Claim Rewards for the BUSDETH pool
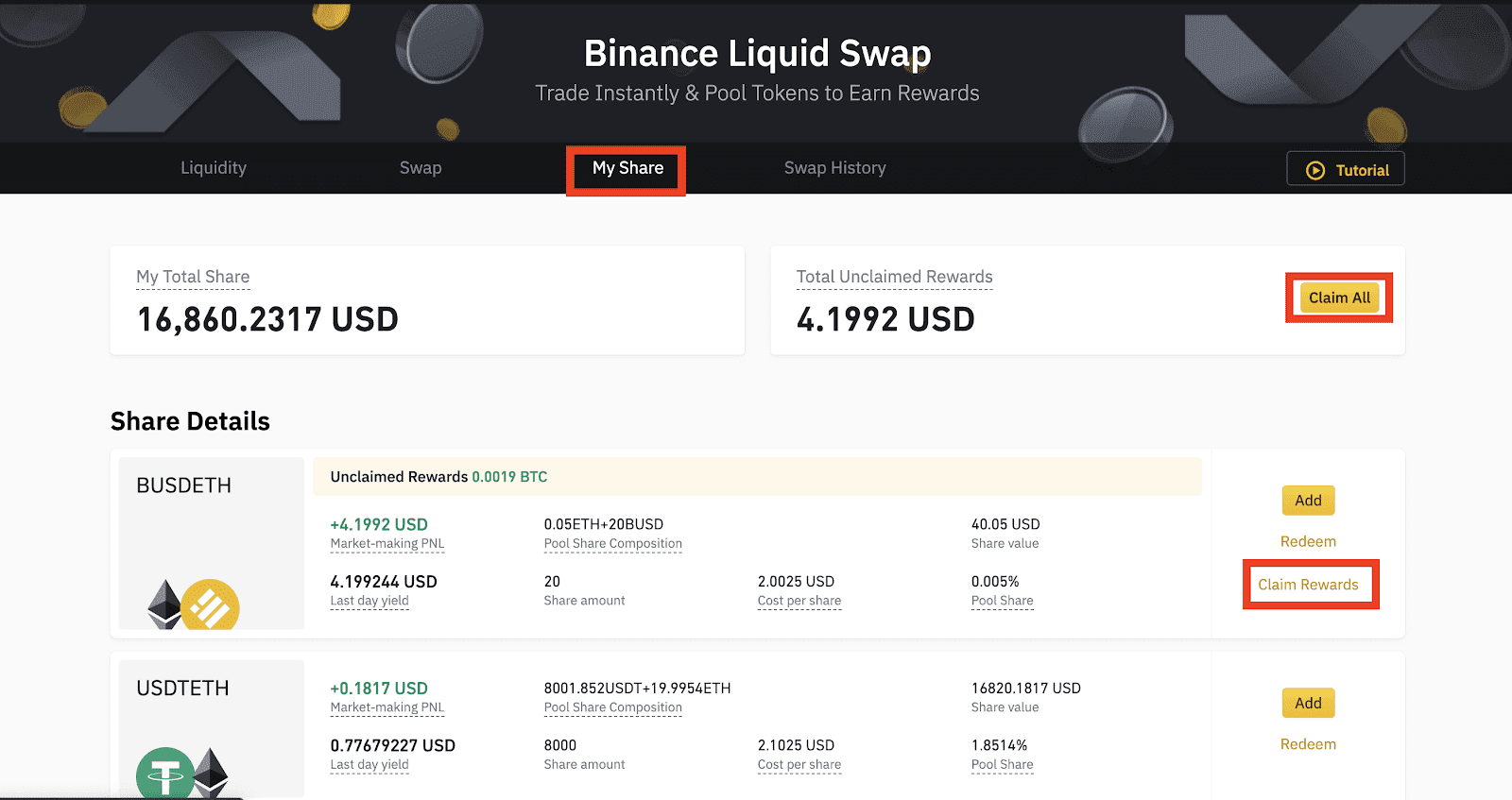Screen dimensions: 1512x800 1309,585
